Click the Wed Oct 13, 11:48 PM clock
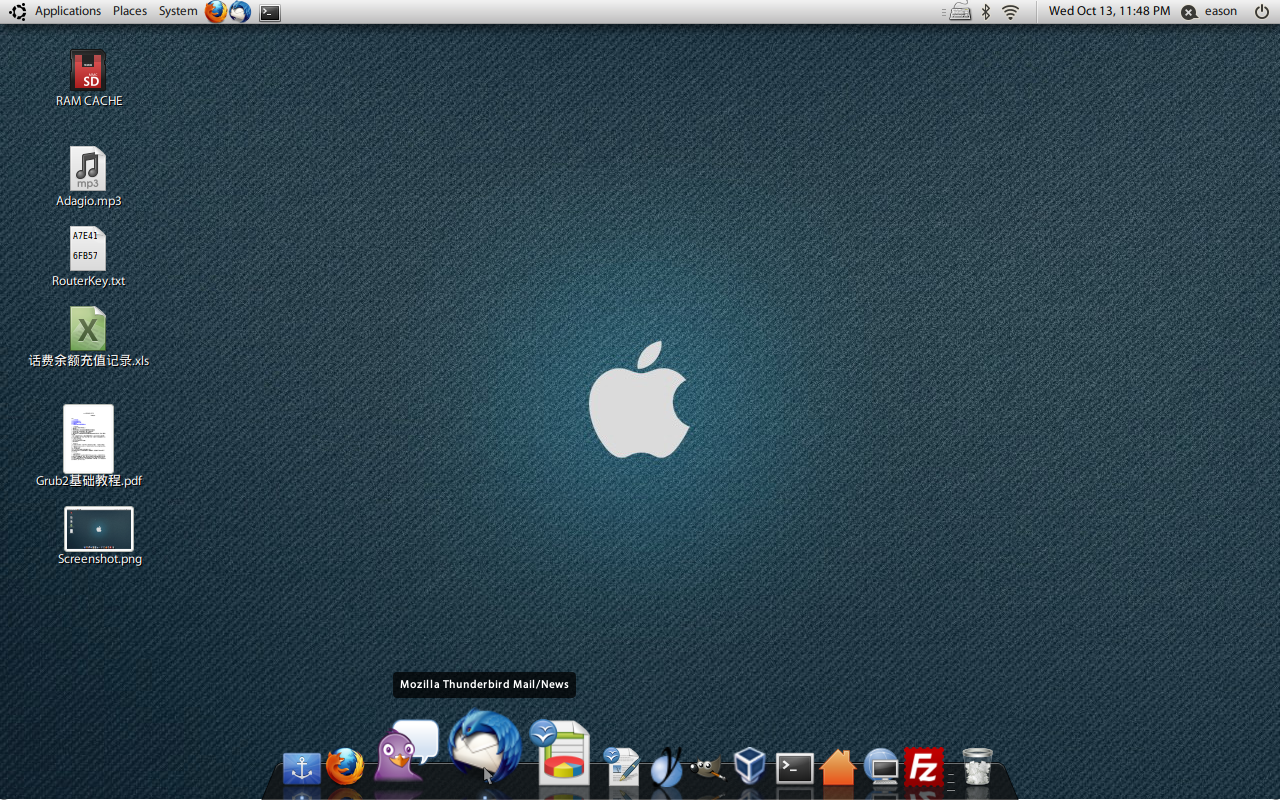 pyautogui.click(x=1109, y=11)
